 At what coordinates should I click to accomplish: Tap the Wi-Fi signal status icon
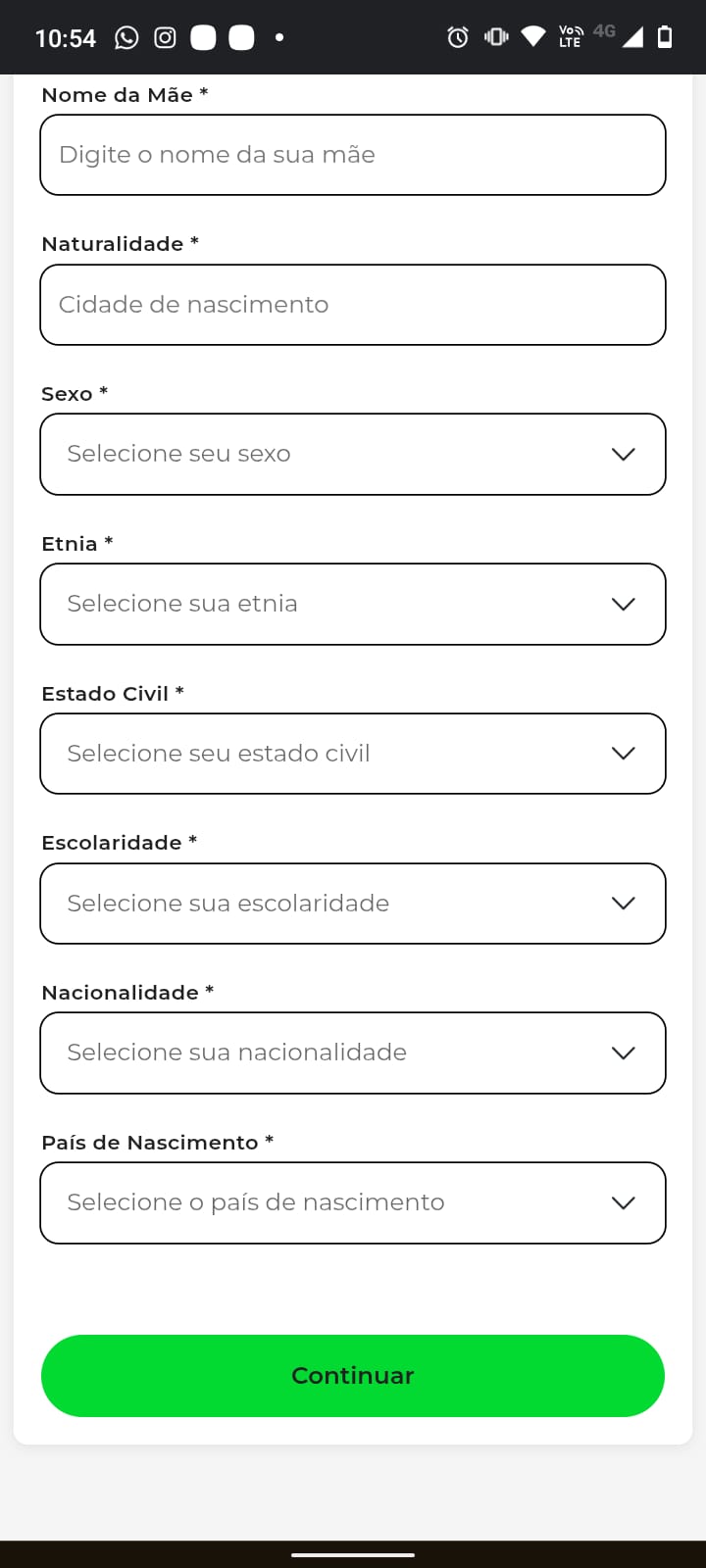[x=533, y=37]
